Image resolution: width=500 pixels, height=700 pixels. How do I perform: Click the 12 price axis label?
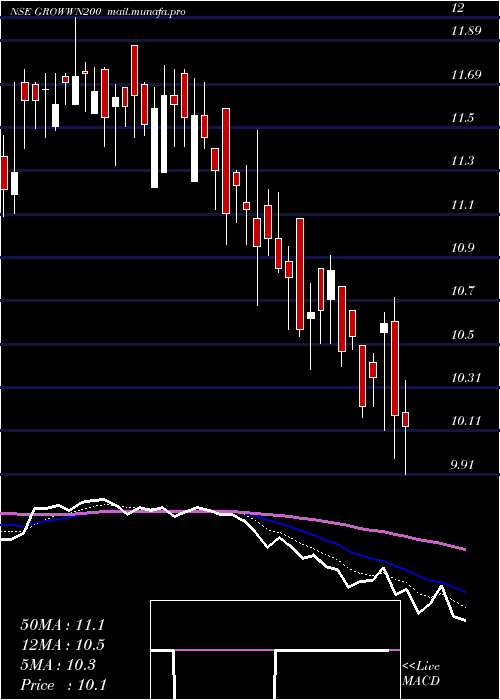point(458,8)
